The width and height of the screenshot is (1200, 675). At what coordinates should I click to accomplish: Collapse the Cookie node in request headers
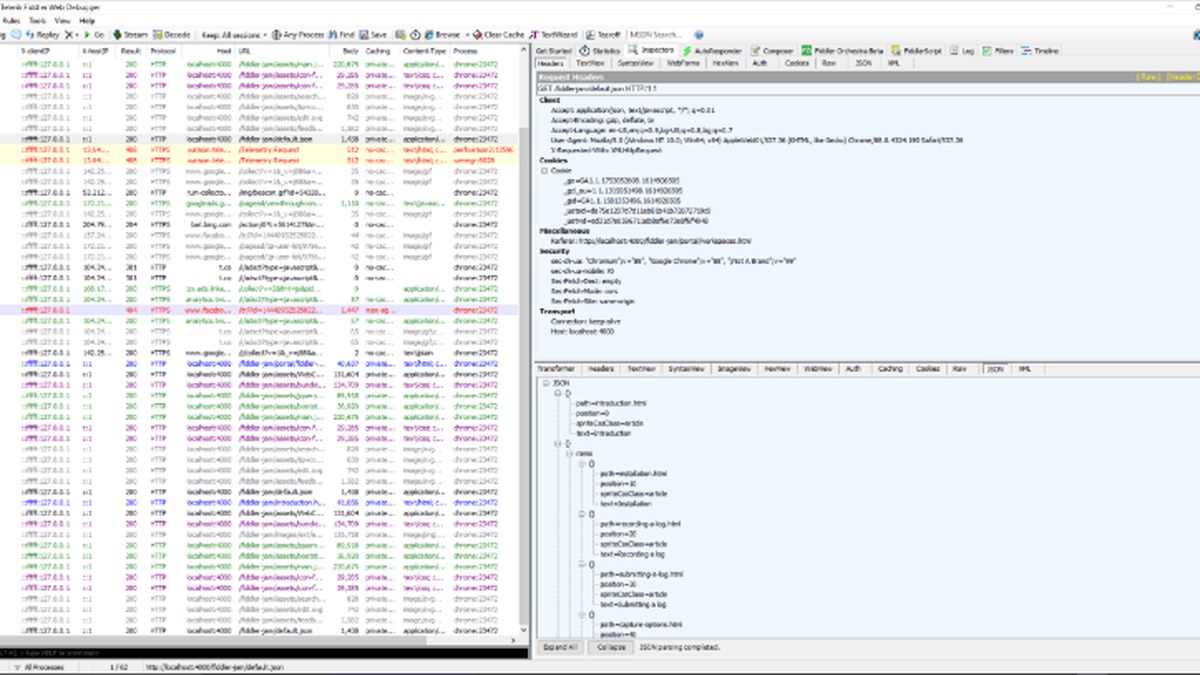point(545,170)
